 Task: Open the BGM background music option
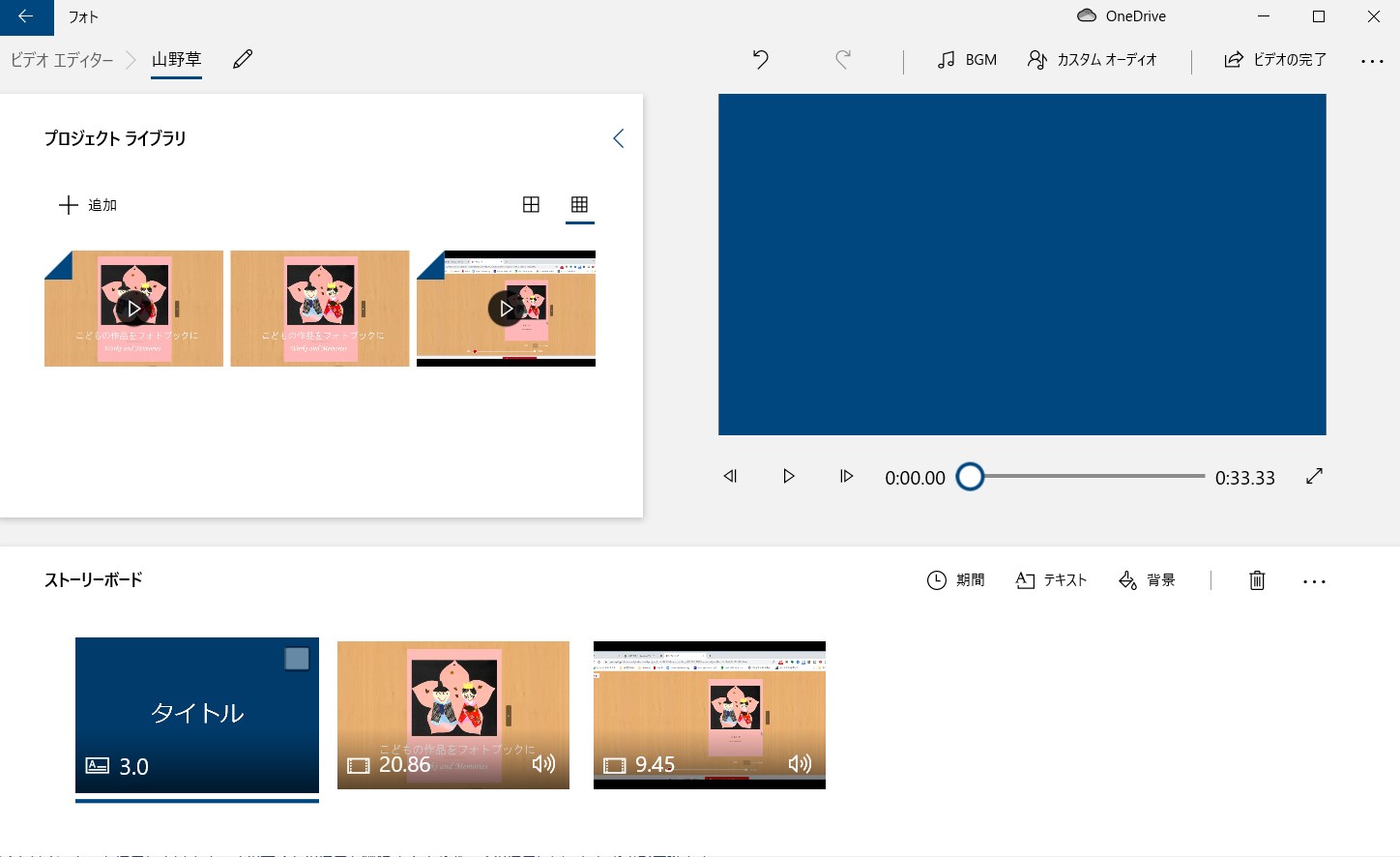[967, 59]
